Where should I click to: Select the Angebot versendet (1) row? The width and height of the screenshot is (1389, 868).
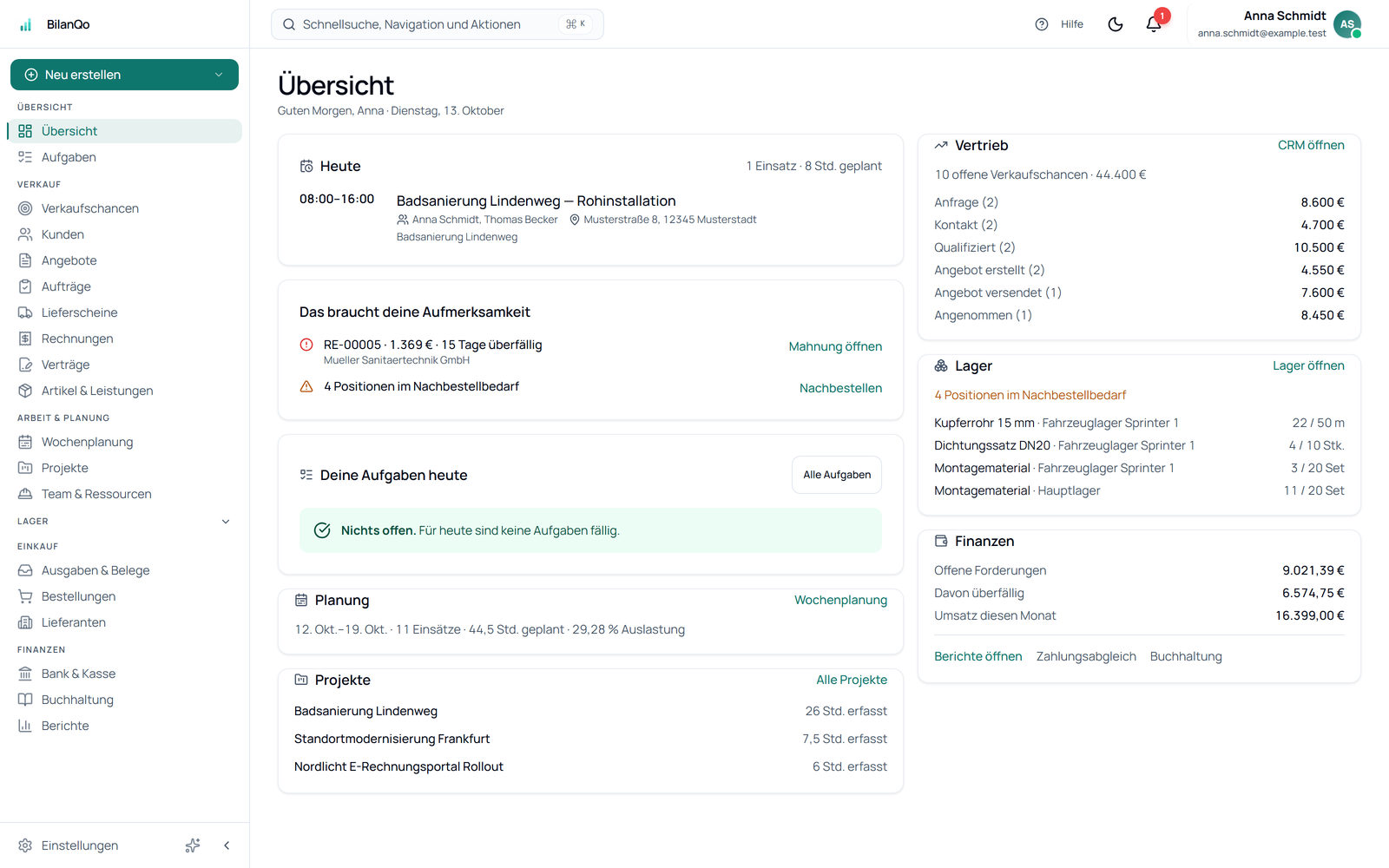[1139, 293]
